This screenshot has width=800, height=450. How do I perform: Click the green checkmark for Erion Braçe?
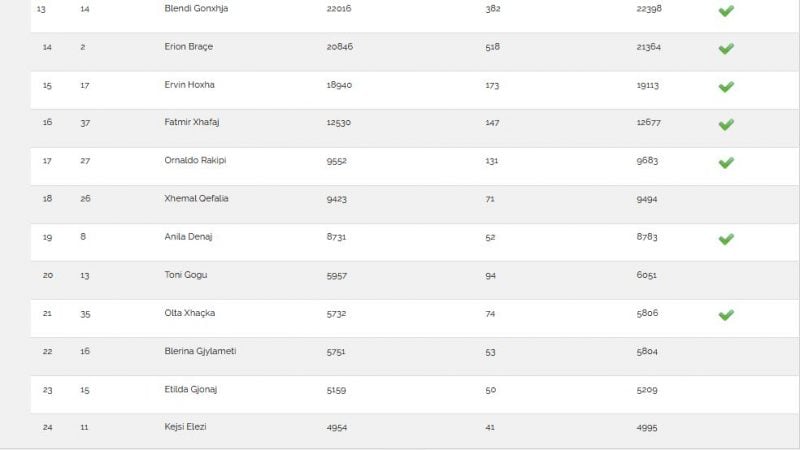click(726, 48)
